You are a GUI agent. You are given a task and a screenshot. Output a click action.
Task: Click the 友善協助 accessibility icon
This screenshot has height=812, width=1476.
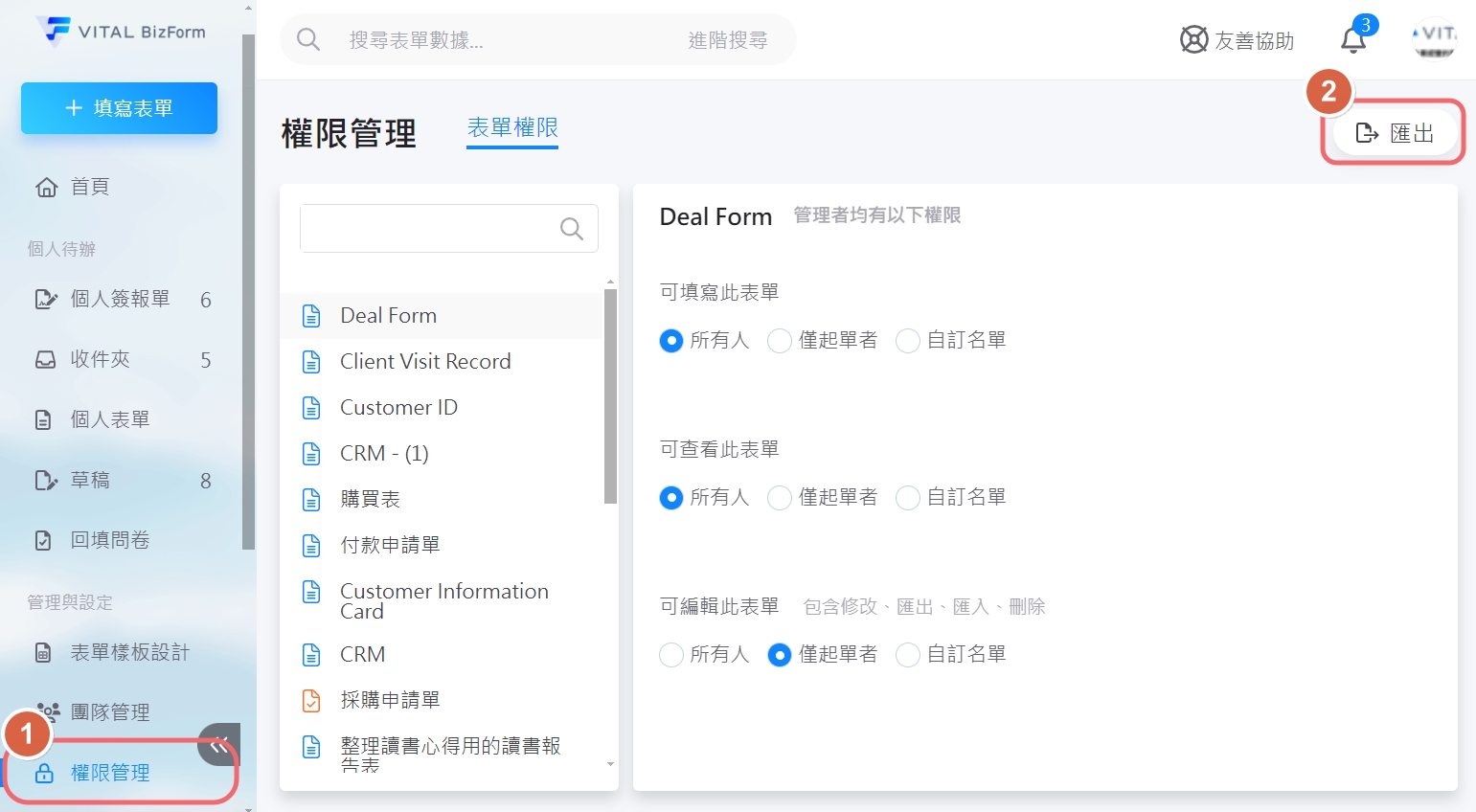coord(1193,40)
